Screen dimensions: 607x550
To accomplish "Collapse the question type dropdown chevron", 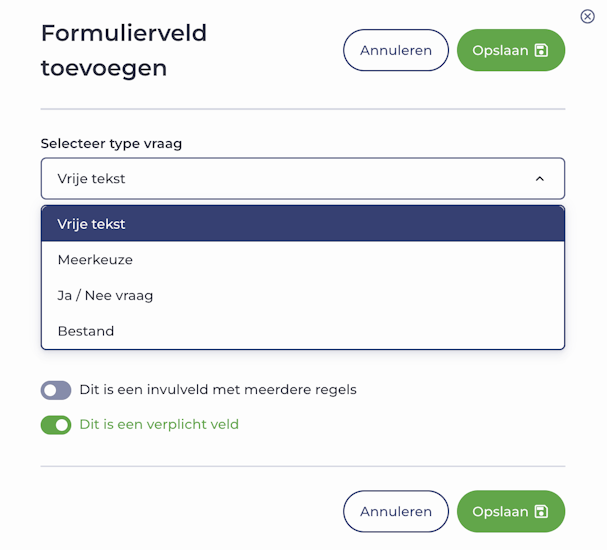I will click(539, 179).
